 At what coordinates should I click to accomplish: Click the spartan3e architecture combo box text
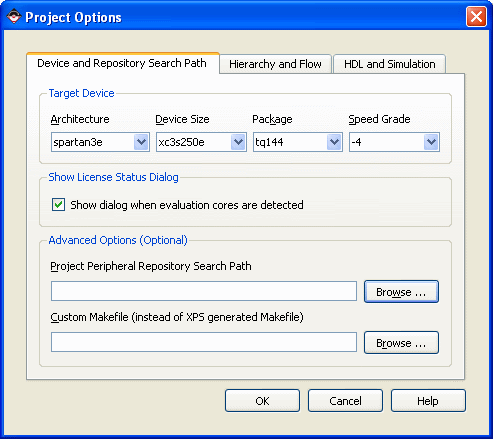coord(78,142)
